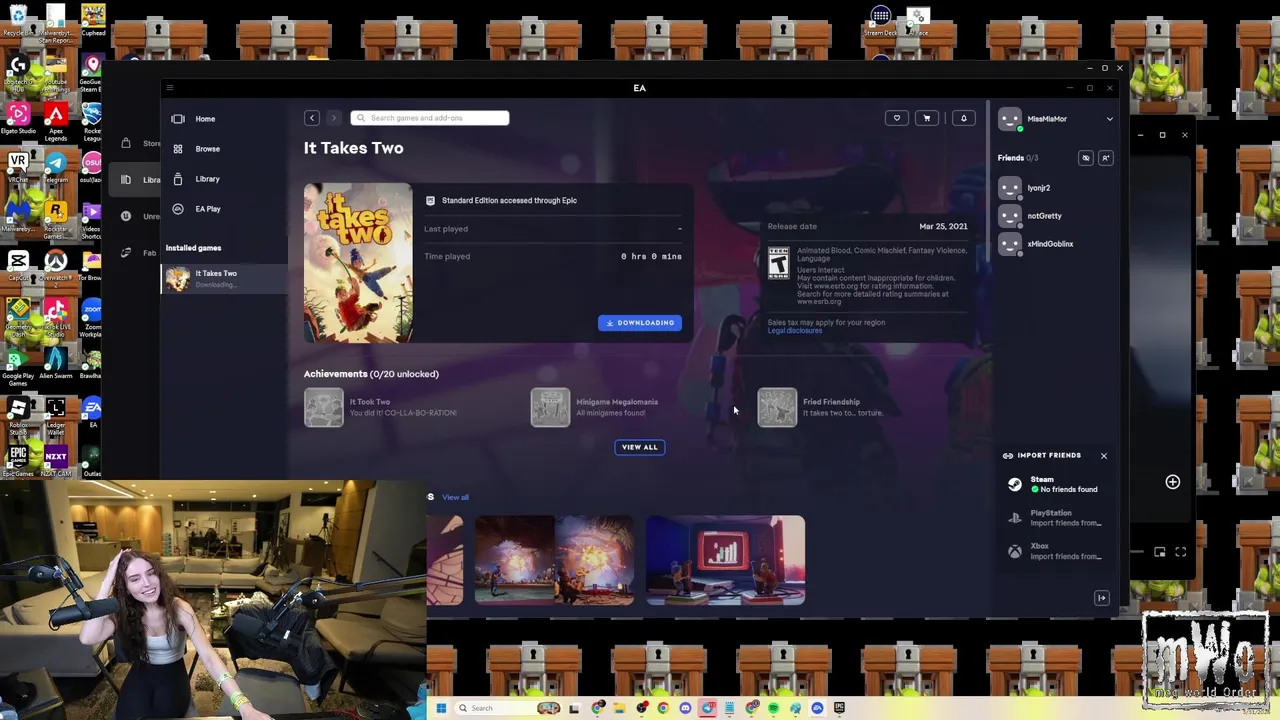
Task: Open Apex Legends desktop shortcut
Action: [x=56, y=120]
